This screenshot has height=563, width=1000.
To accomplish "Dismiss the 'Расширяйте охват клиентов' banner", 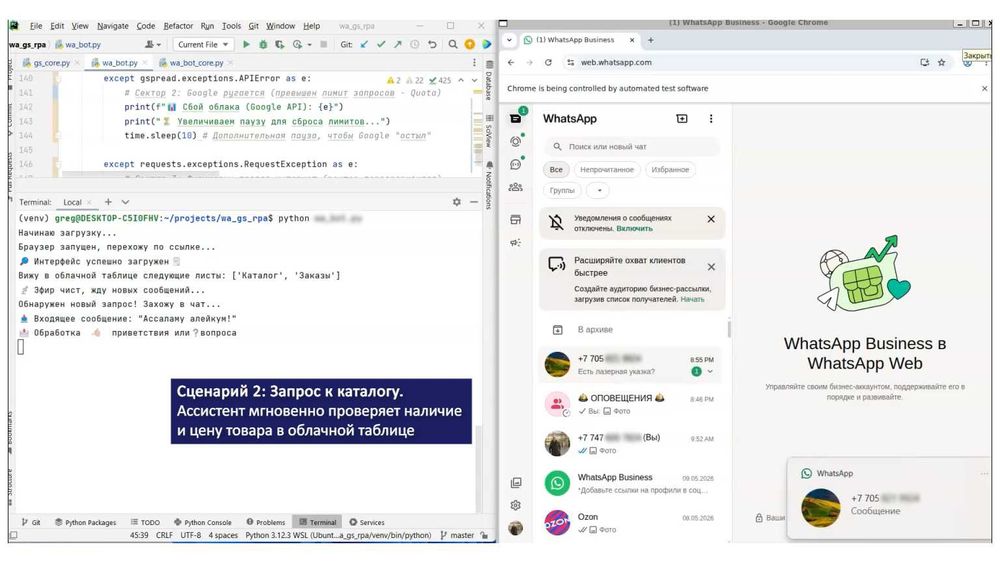I will coord(711,267).
